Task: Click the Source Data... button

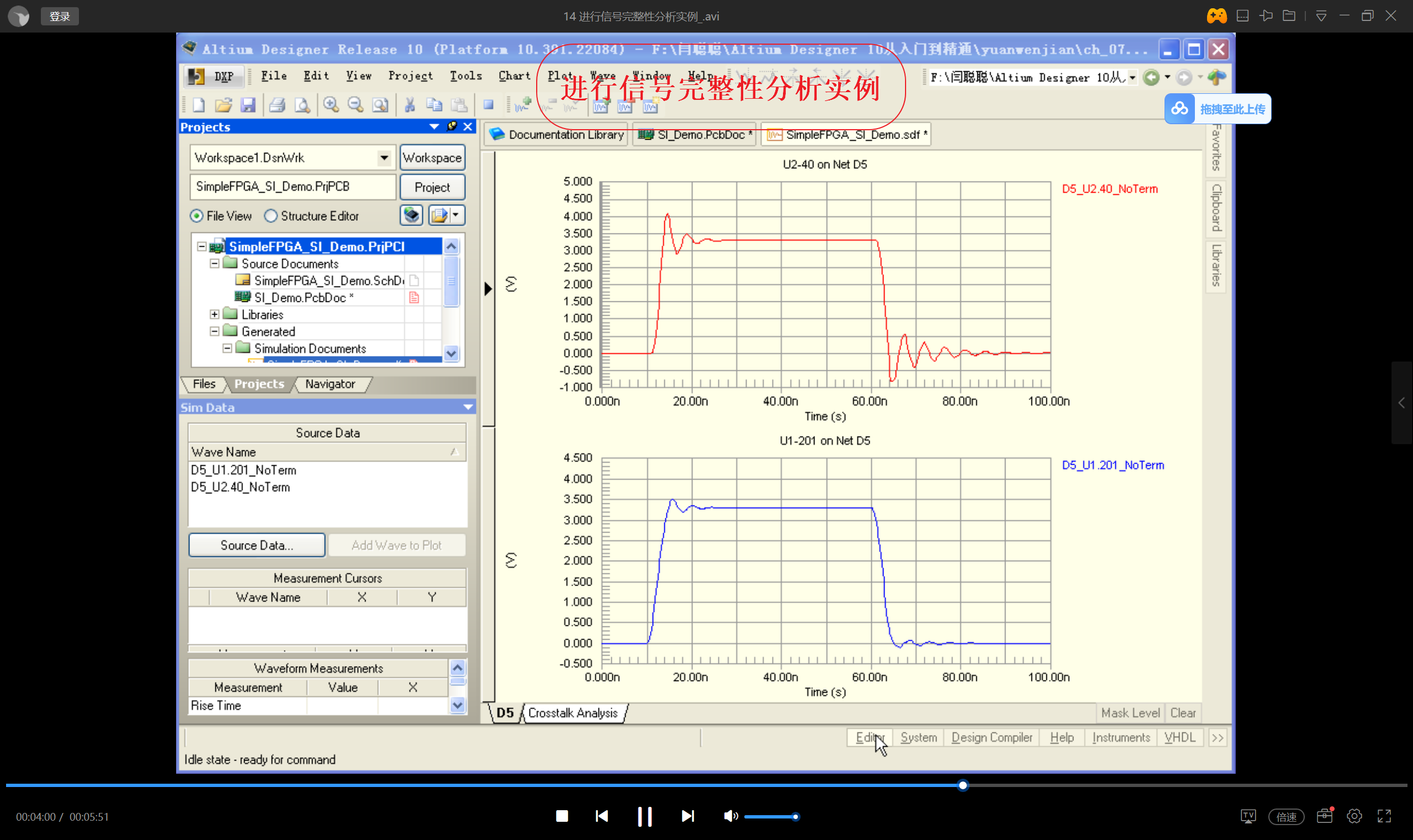Action: tap(257, 545)
